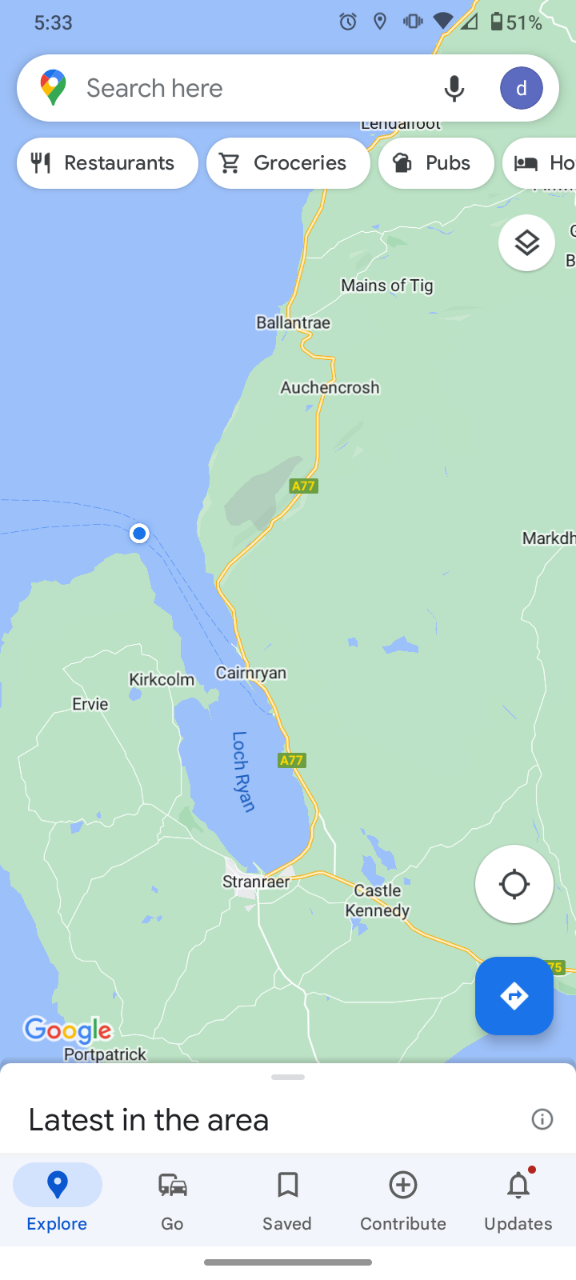
Task: Expand the bottom sheet drag handle
Action: (288, 1077)
